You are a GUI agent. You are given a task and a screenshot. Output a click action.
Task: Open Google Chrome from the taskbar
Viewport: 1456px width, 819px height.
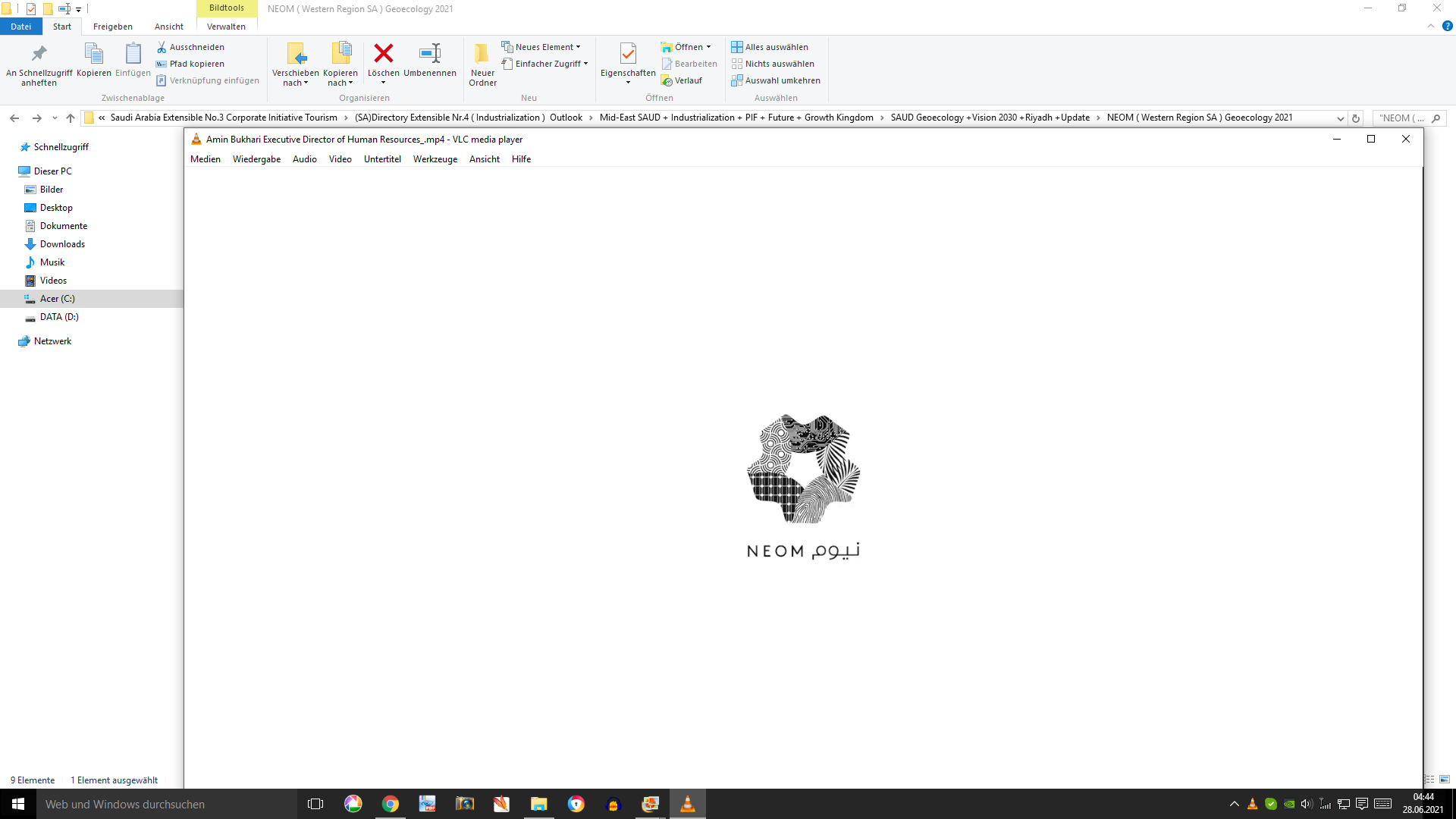click(391, 804)
